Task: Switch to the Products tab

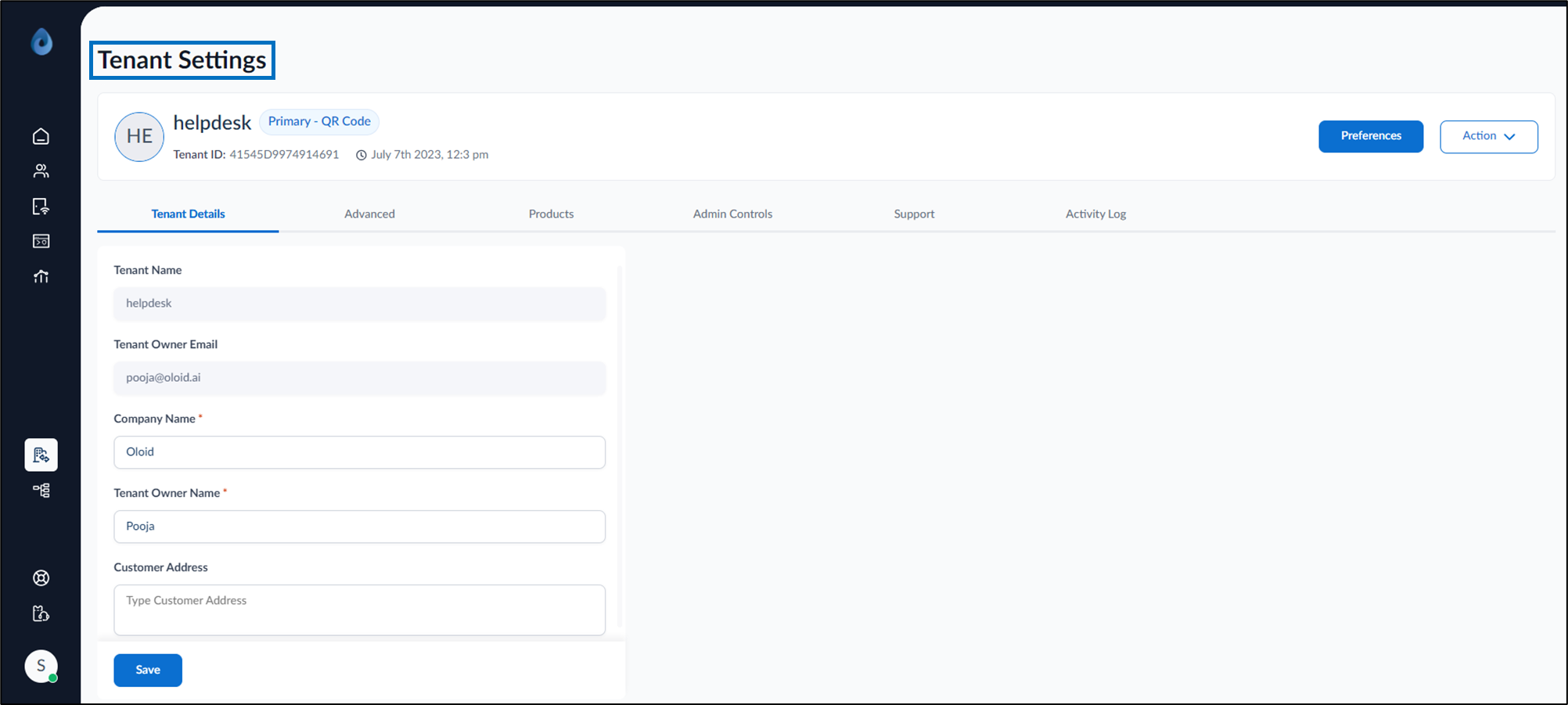Action: [x=551, y=214]
